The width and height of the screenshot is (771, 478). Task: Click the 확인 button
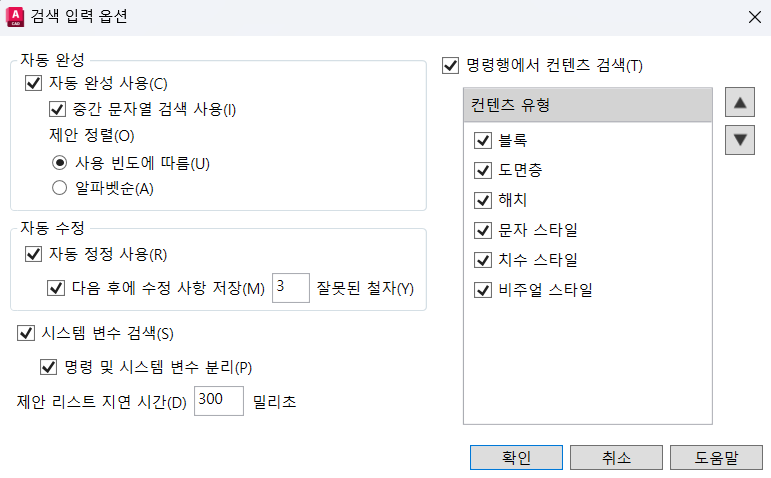coord(516,458)
